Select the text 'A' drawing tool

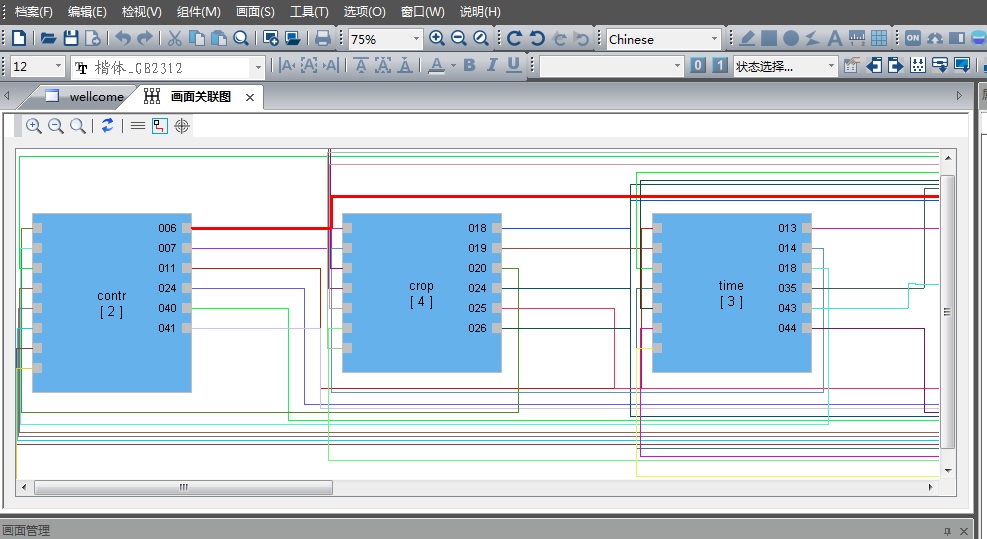pyautogui.click(x=835, y=39)
